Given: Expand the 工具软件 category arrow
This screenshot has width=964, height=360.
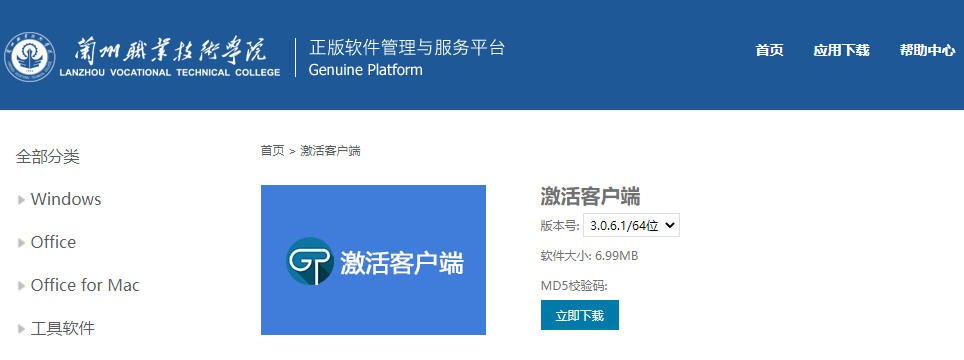Looking at the screenshot, I should pyautogui.click(x=22, y=329).
